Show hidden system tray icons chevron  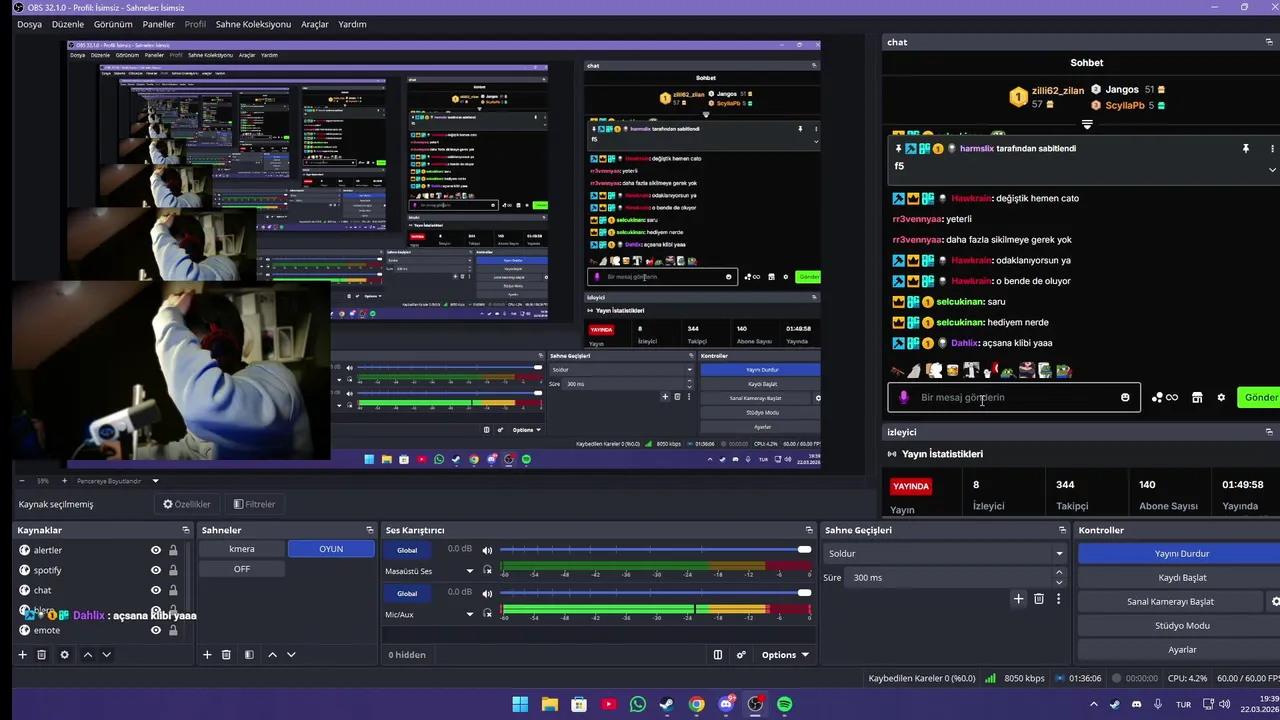coord(1093,704)
